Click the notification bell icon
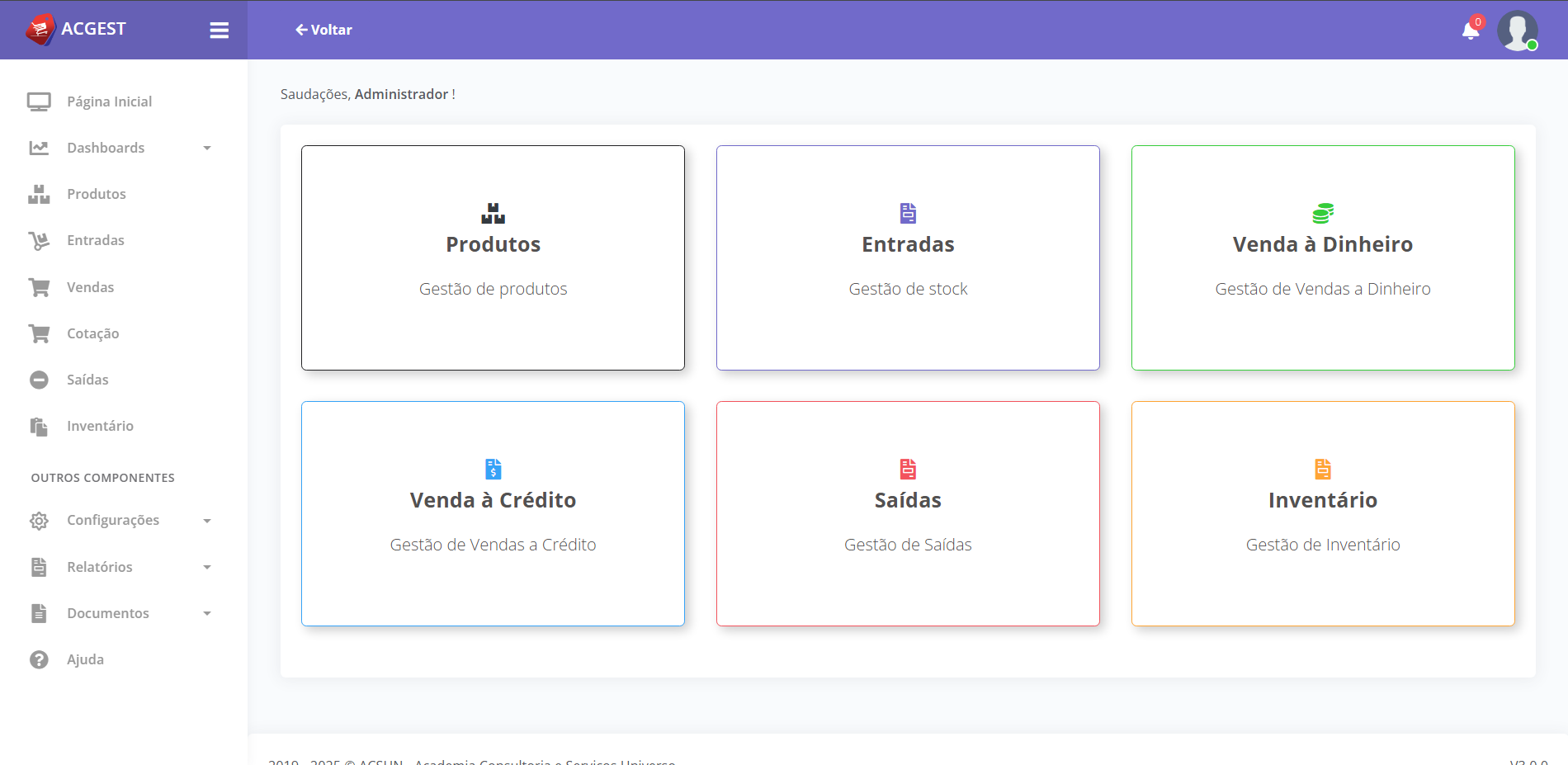 click(1470, 31)
